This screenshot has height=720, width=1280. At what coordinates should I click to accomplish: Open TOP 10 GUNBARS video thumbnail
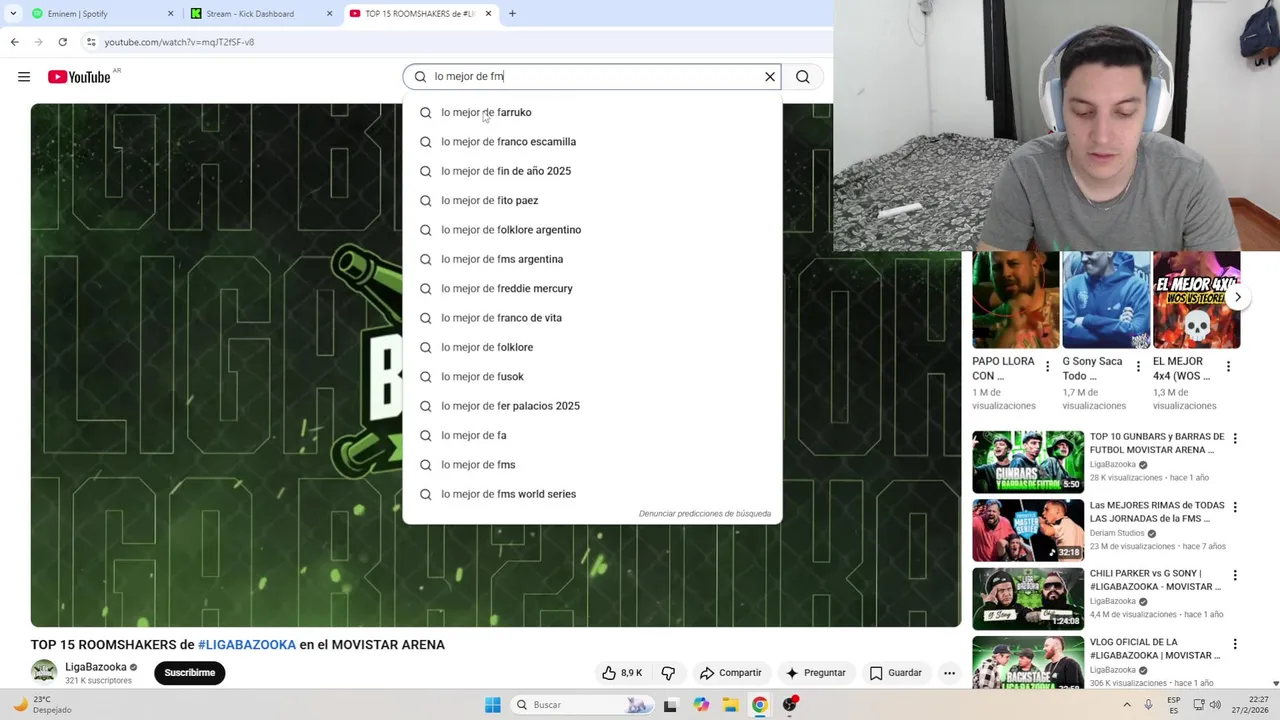[x=1028, y=462]
